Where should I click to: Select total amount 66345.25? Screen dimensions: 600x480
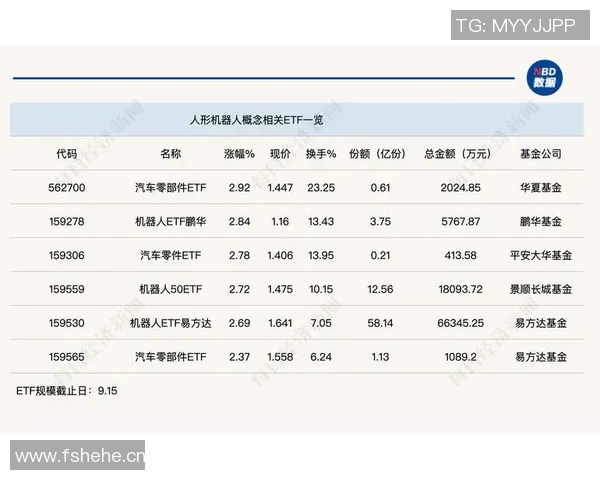click(x=460, y=323)
